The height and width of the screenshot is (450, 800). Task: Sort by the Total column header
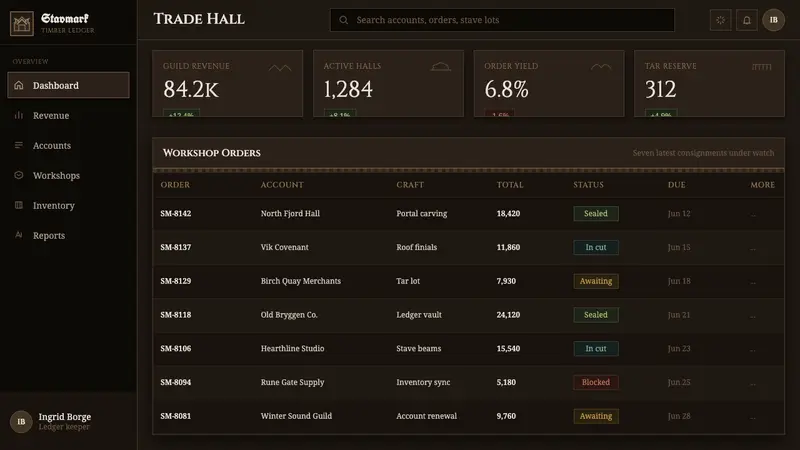[510, 185]
